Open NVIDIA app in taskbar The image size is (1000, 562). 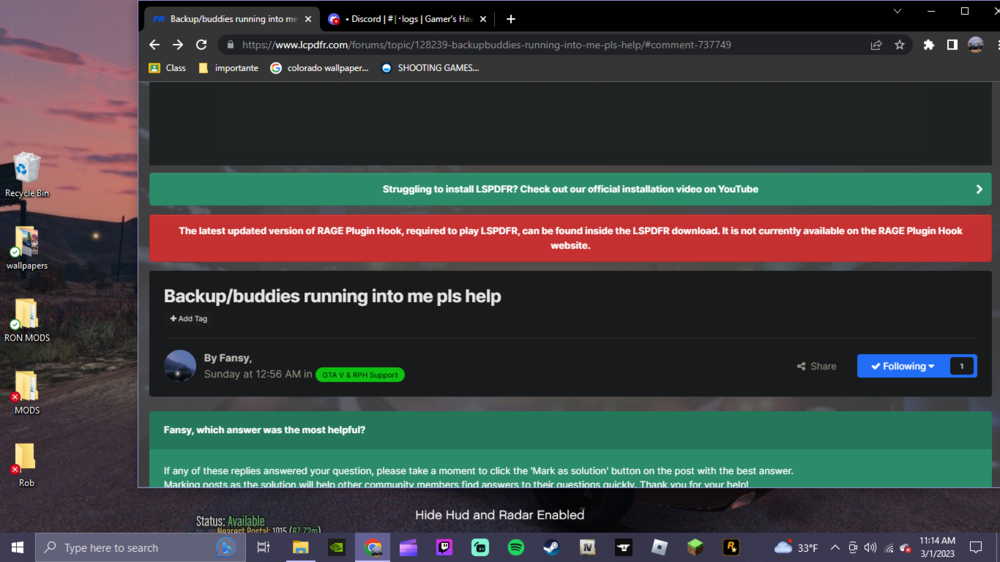337,547
